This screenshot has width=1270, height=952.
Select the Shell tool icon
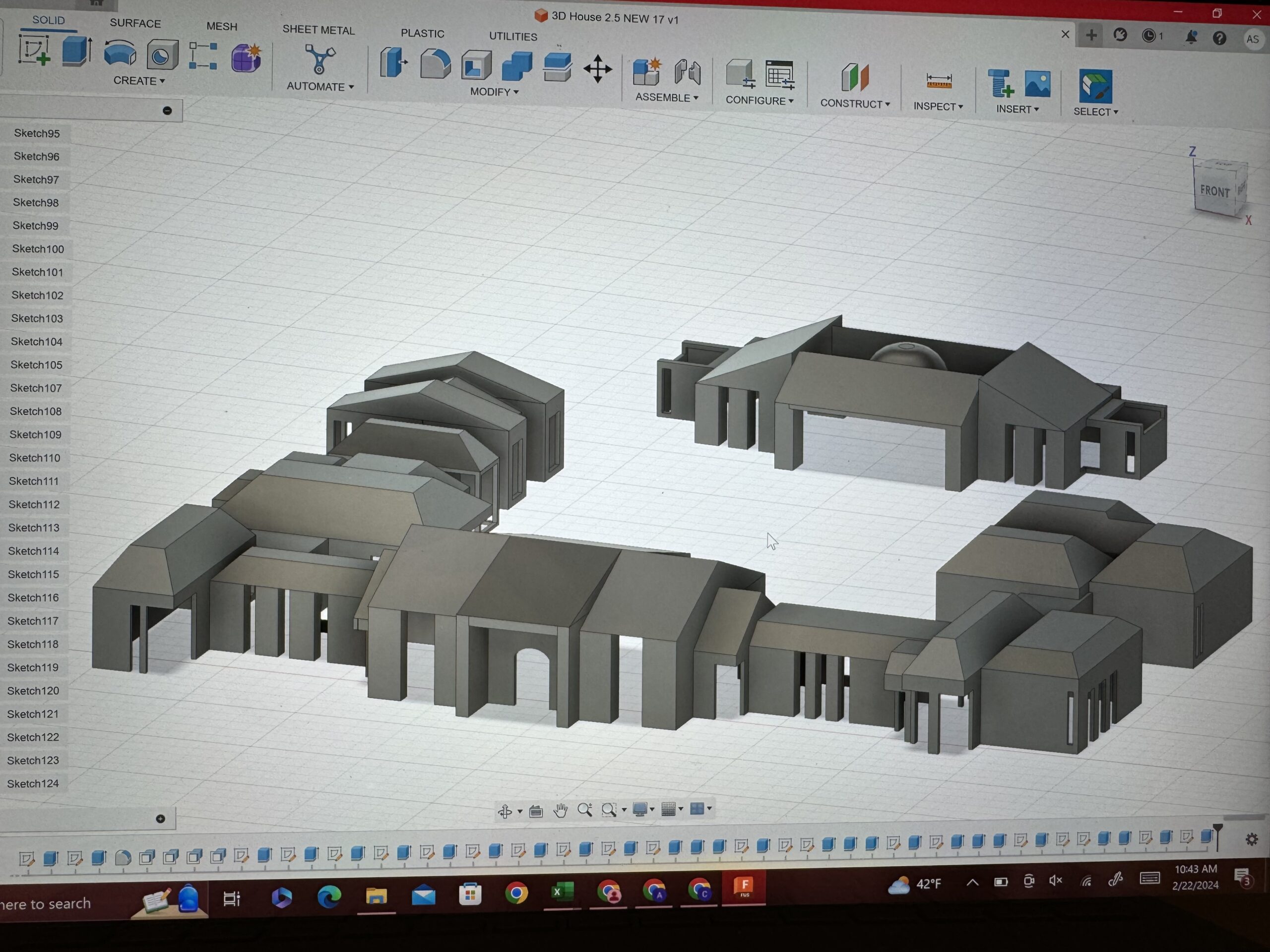pos(476,65)
